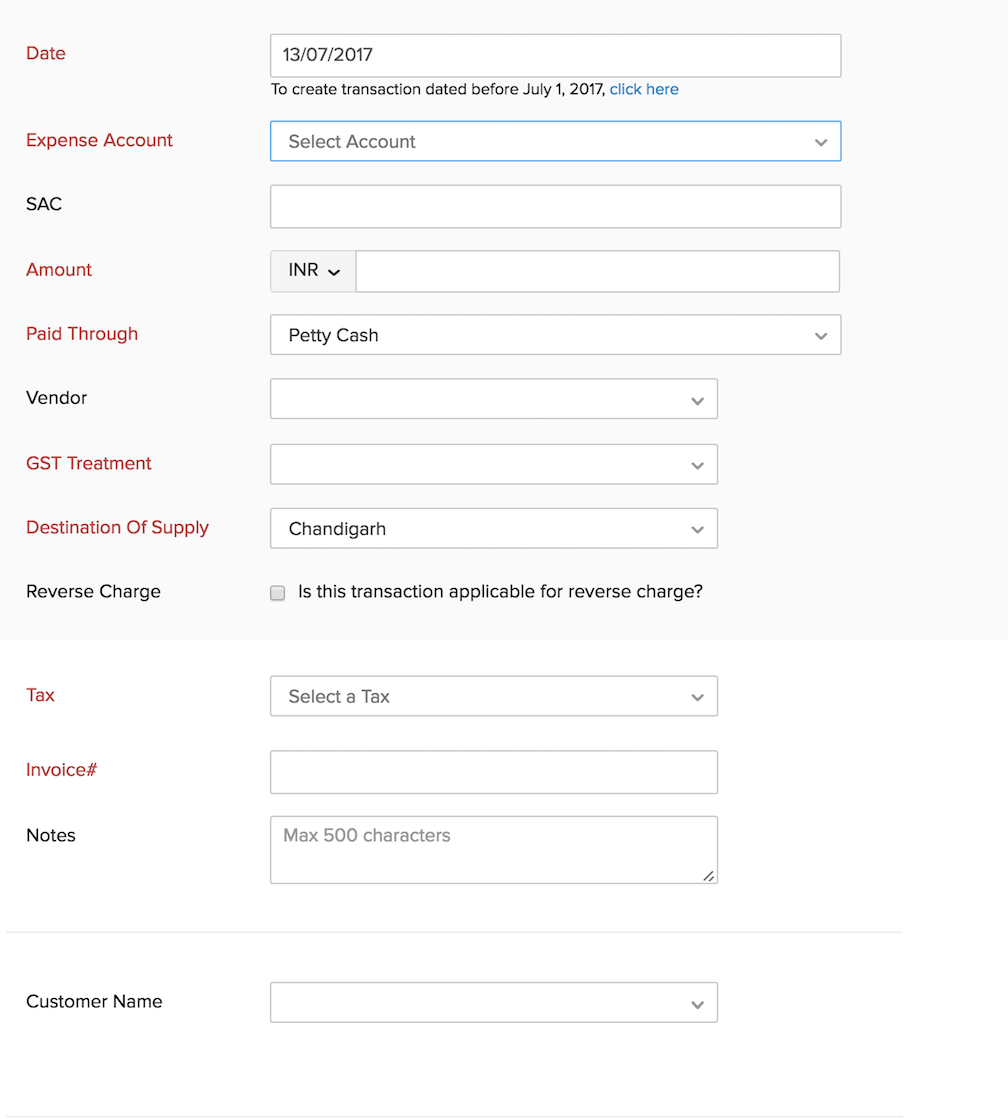Click the Invoice# input field
Image resolution: width=1008 pixels, height=1119 pixels.
click(x=493, y=772)
